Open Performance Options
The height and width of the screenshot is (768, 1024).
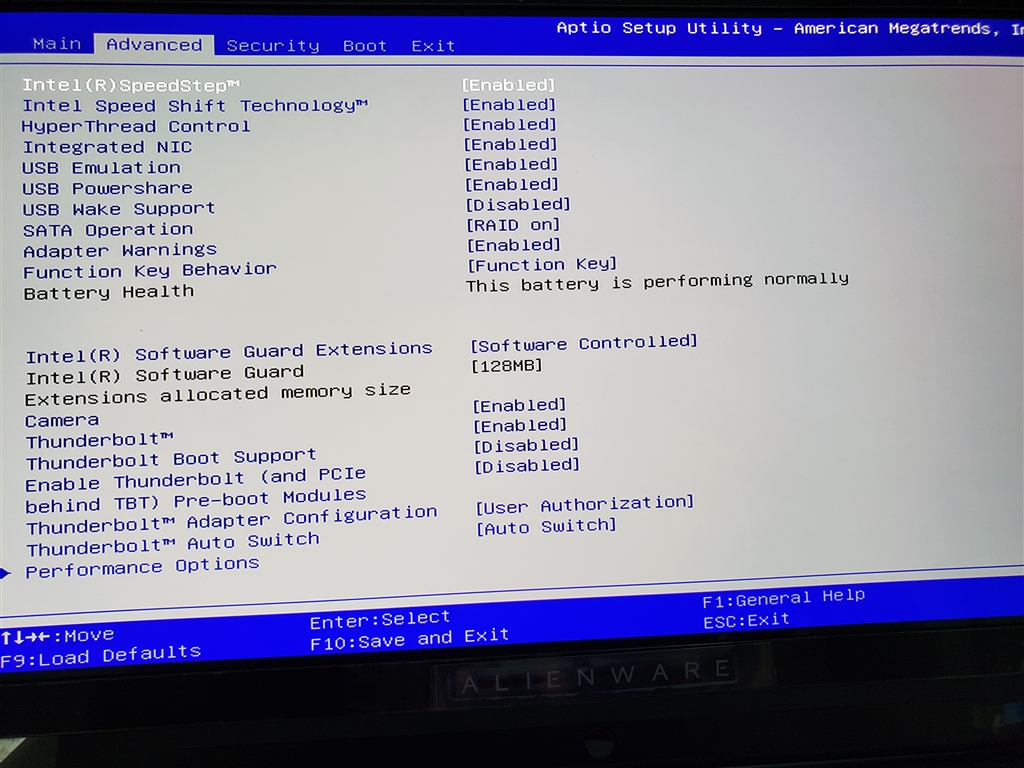click(142, 567)
